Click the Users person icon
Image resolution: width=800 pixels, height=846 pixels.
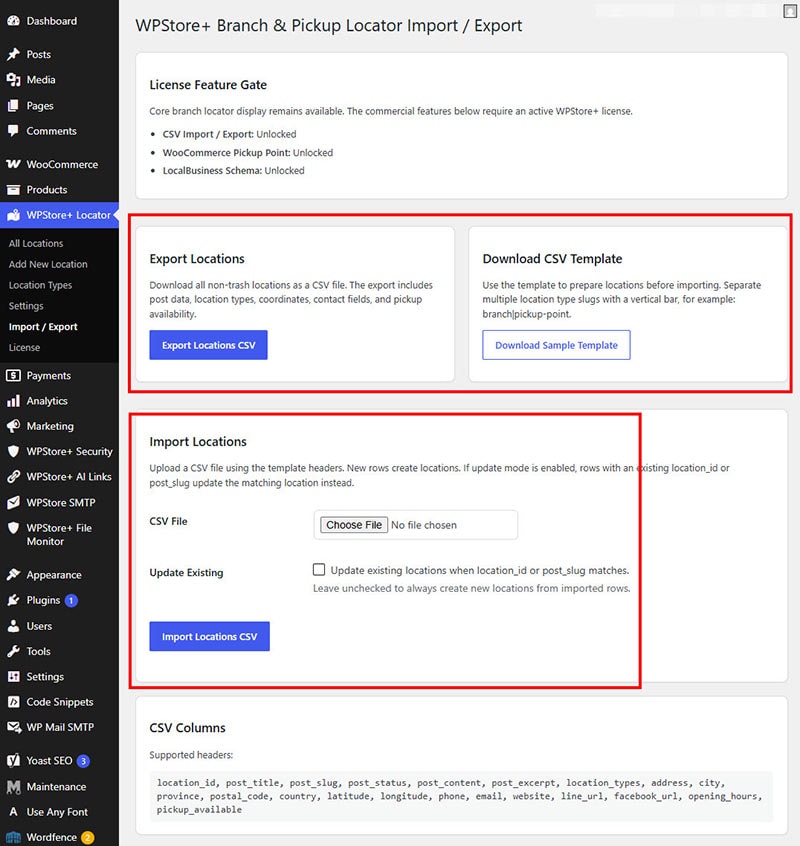coord(13,626)
